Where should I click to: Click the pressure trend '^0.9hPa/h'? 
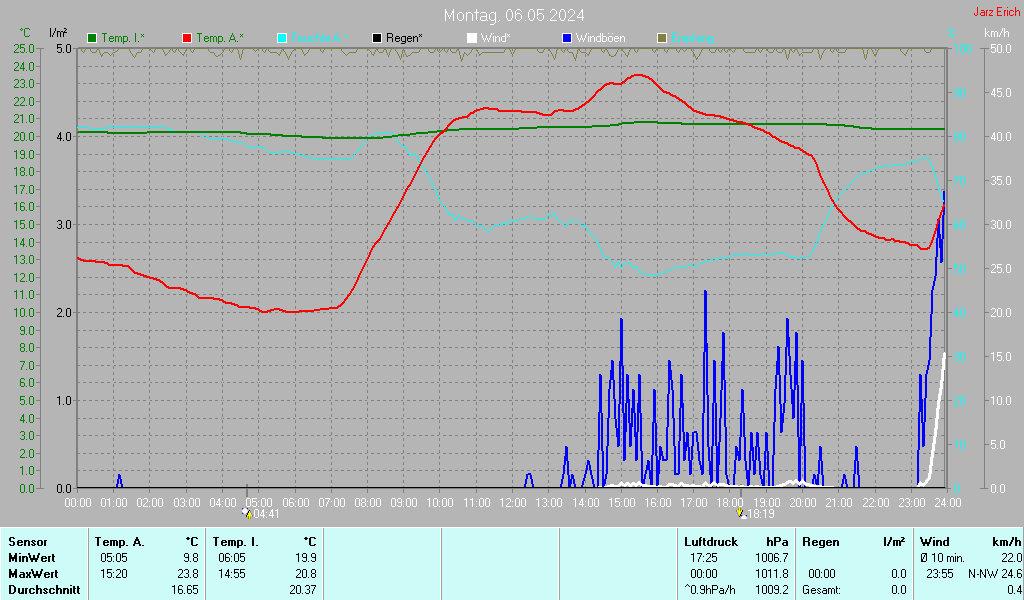(710, 590)
